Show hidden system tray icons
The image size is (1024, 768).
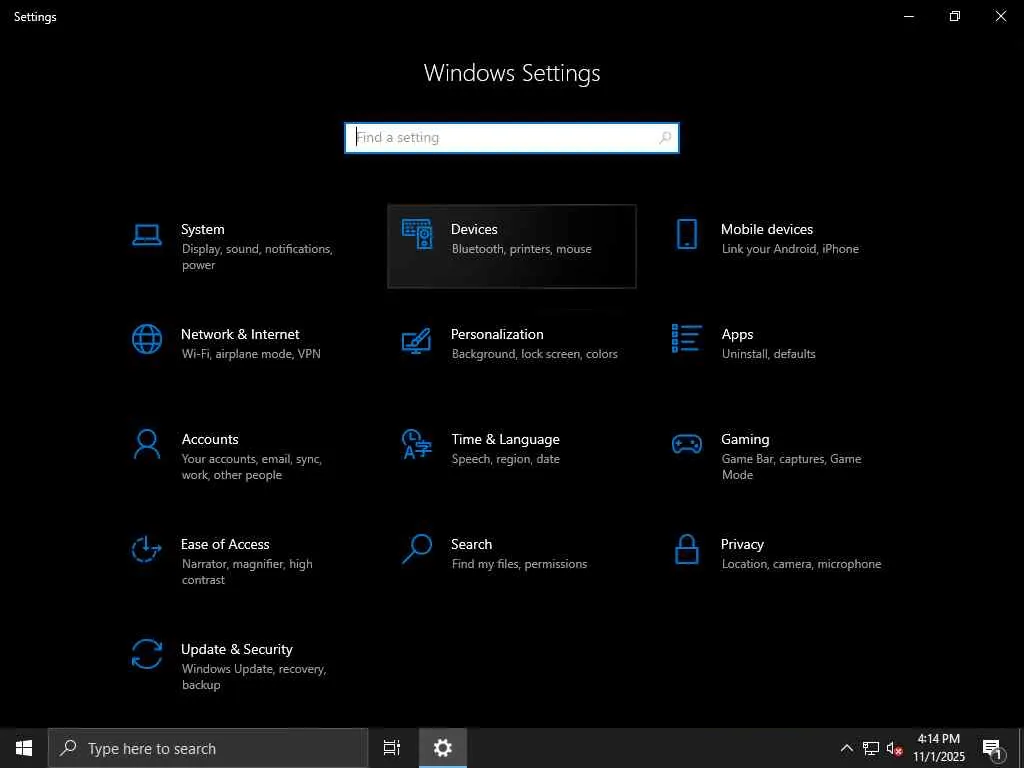[x=846, y=748]
